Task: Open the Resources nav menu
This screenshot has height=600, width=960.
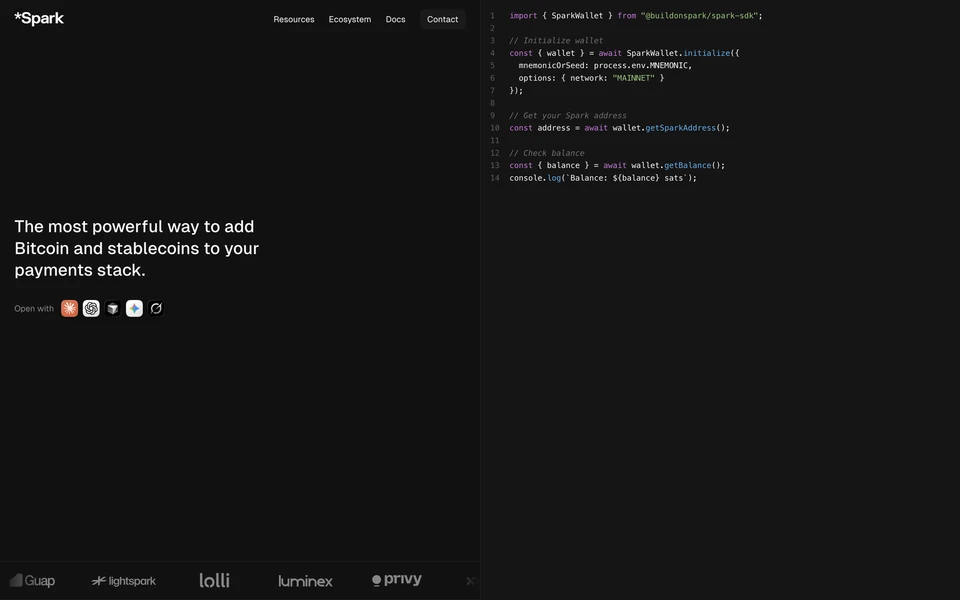Action: tap(294, 20)
